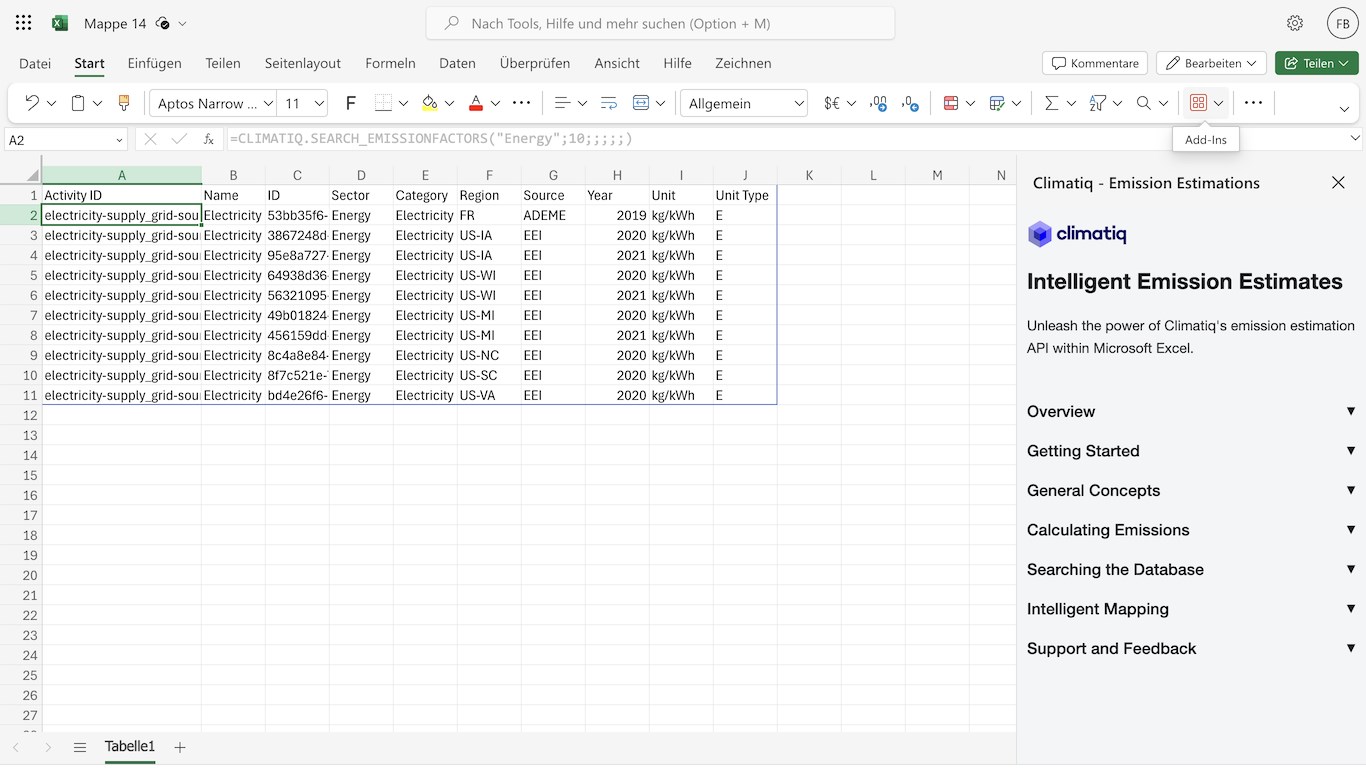Click the merge cells icon
Image resolution: width=1366 pixels, height=768 pixels.
641,103
